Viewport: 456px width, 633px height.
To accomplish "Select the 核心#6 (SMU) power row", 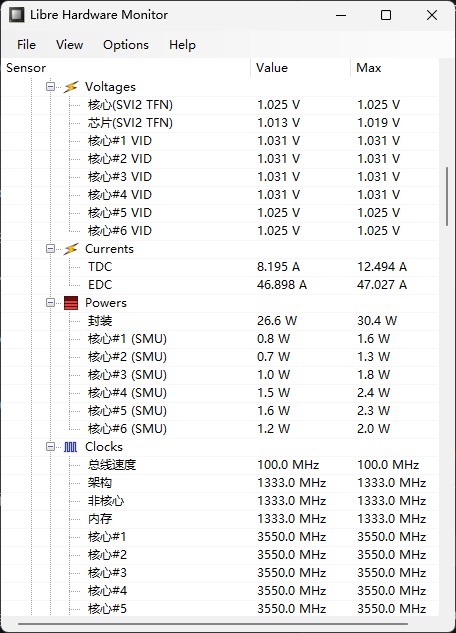I will (220, 429).
